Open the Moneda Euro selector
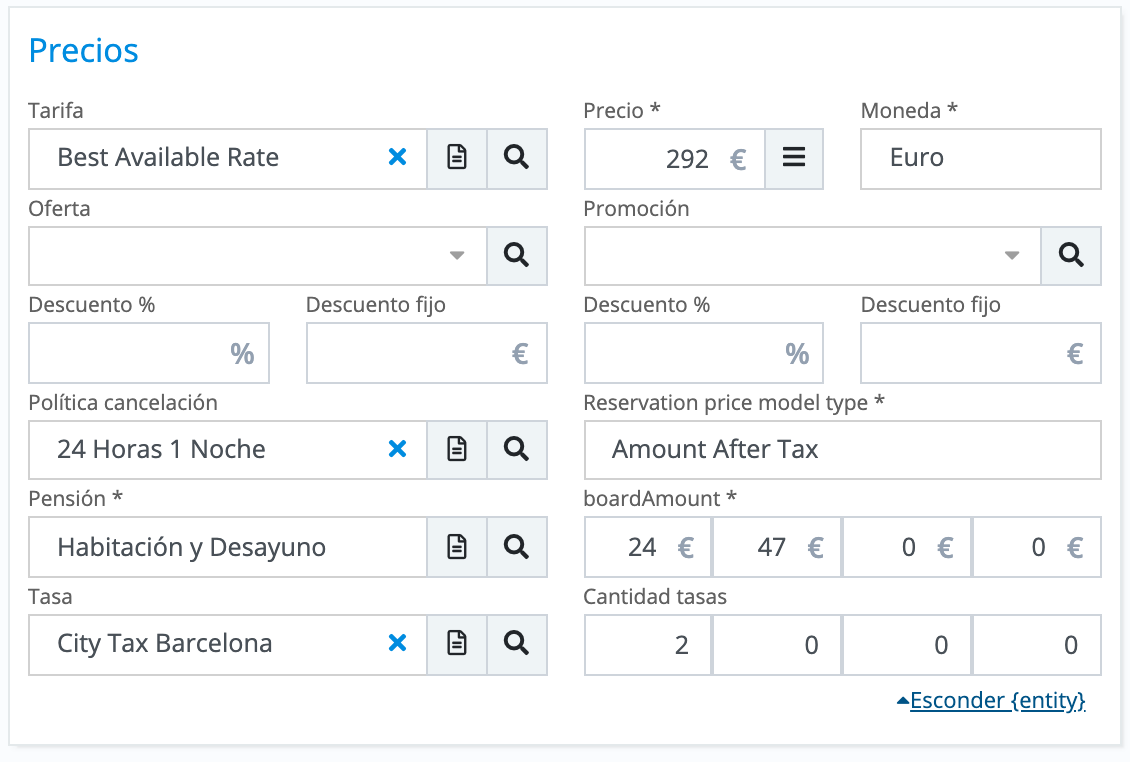This screenshot has height=762, width=1130. click(x=980, y=158)
